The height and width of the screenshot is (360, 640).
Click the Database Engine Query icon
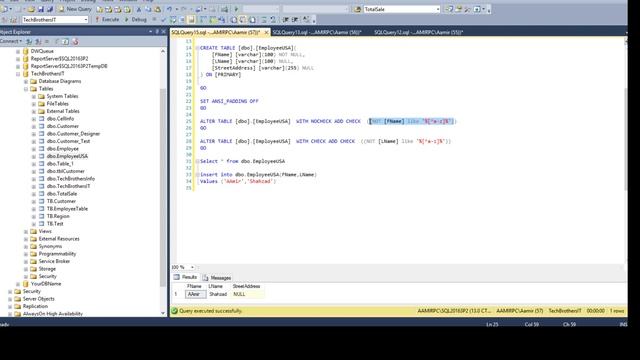[100, 9]
